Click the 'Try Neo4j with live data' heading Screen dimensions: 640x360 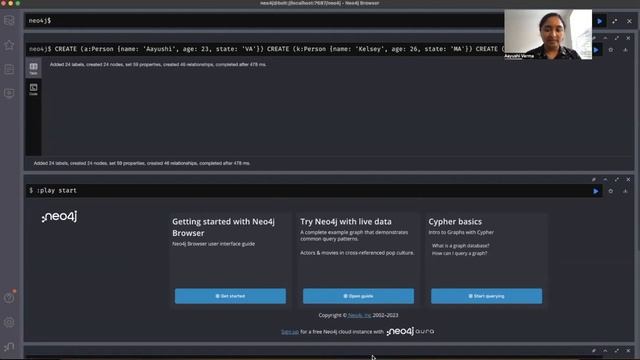tap(346, 222)
